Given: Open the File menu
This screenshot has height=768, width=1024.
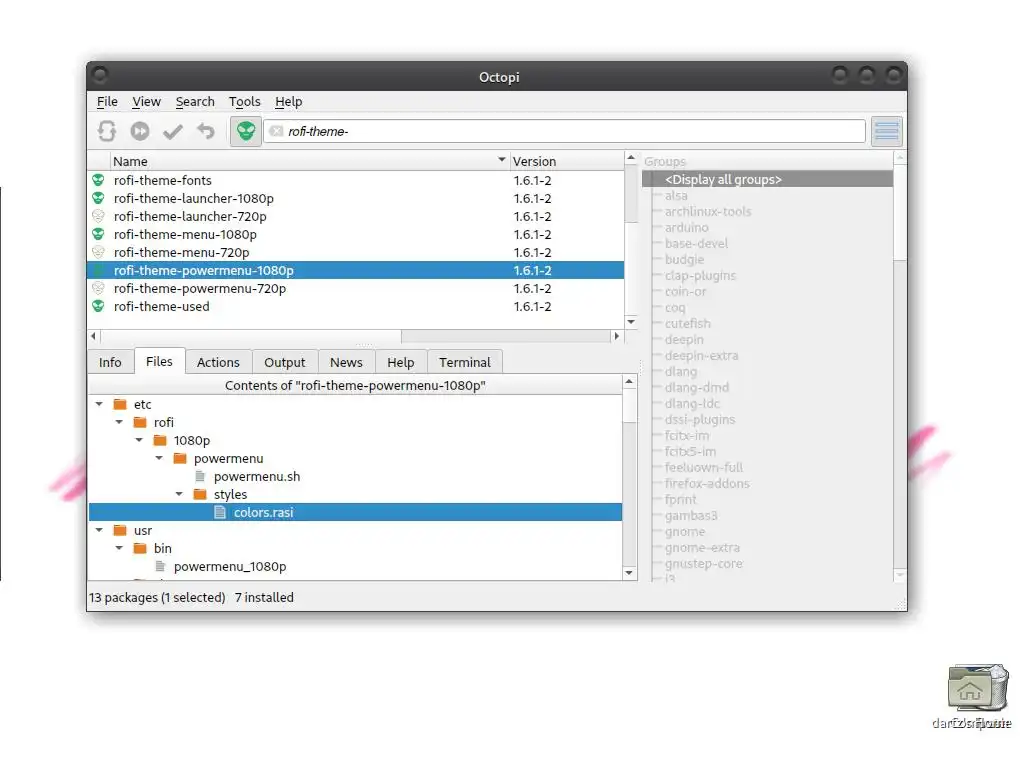Looking at the screenshot, I should pos(107,101).
